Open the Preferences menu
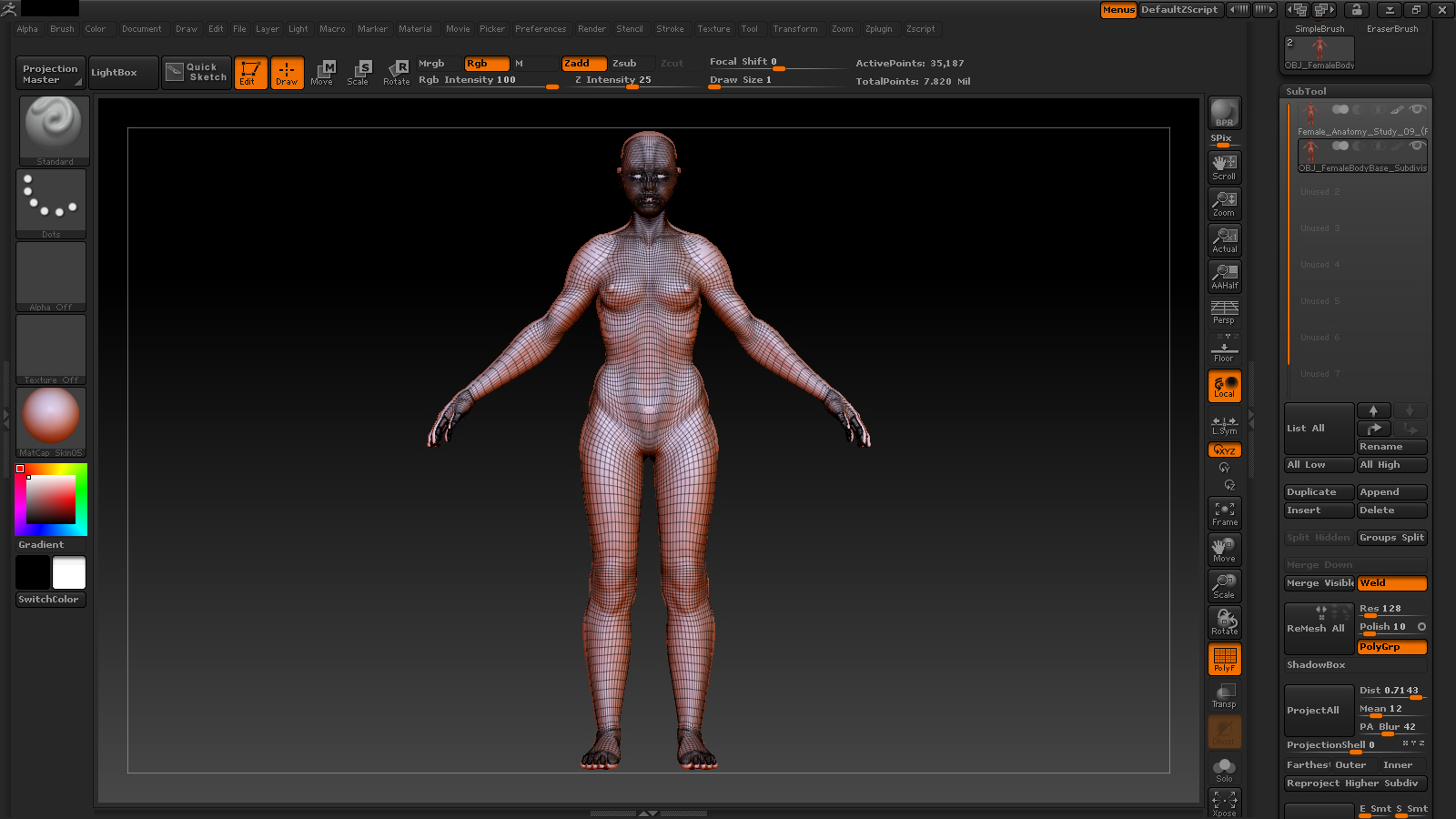The height and width of the screenshot is (819, 1456). [x=541, y=28]
